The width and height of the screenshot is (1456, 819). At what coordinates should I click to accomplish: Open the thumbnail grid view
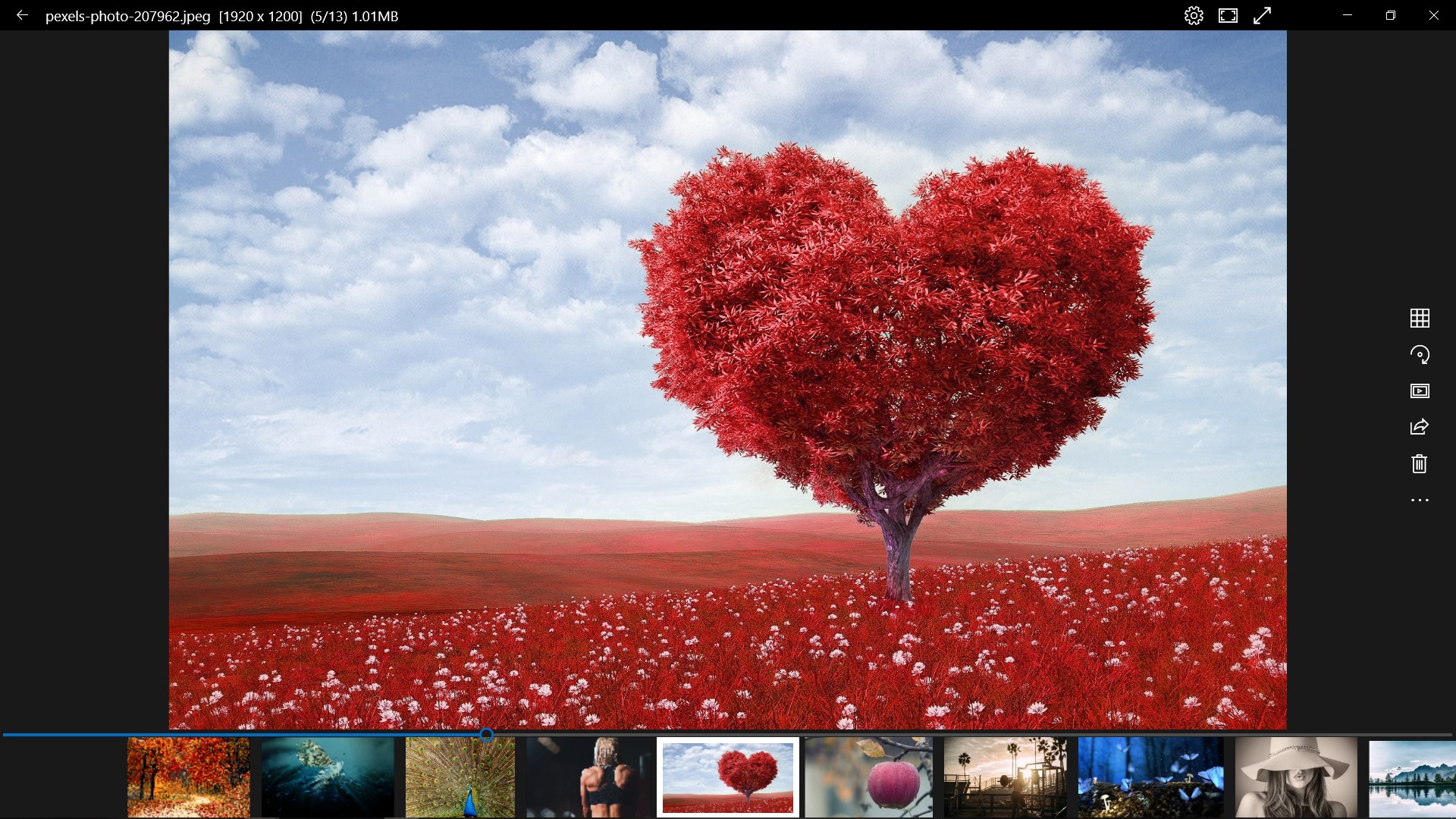click(x=1419, y=318)
